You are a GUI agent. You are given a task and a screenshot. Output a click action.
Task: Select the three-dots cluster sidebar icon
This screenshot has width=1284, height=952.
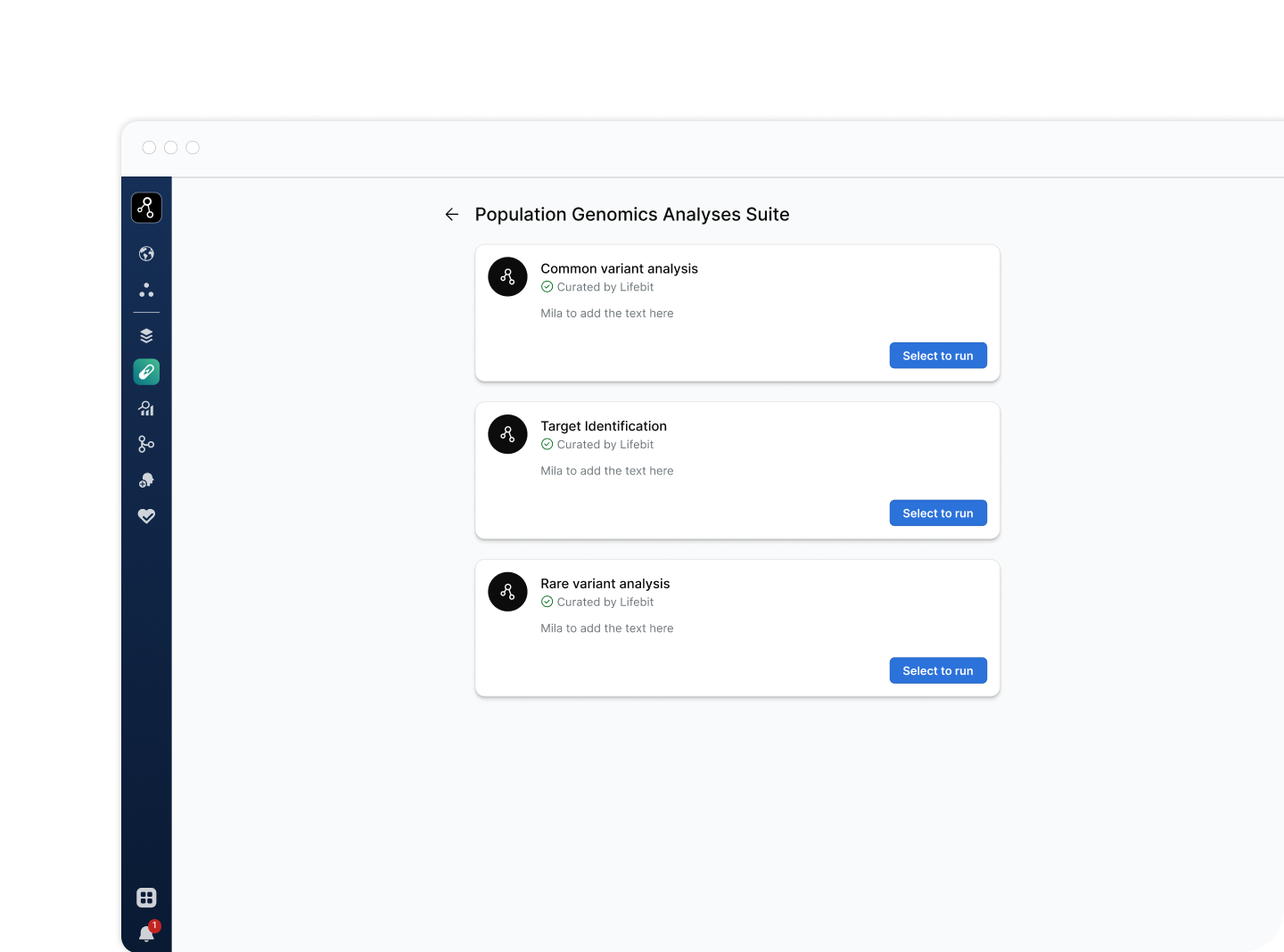click(x=146, y=291)
